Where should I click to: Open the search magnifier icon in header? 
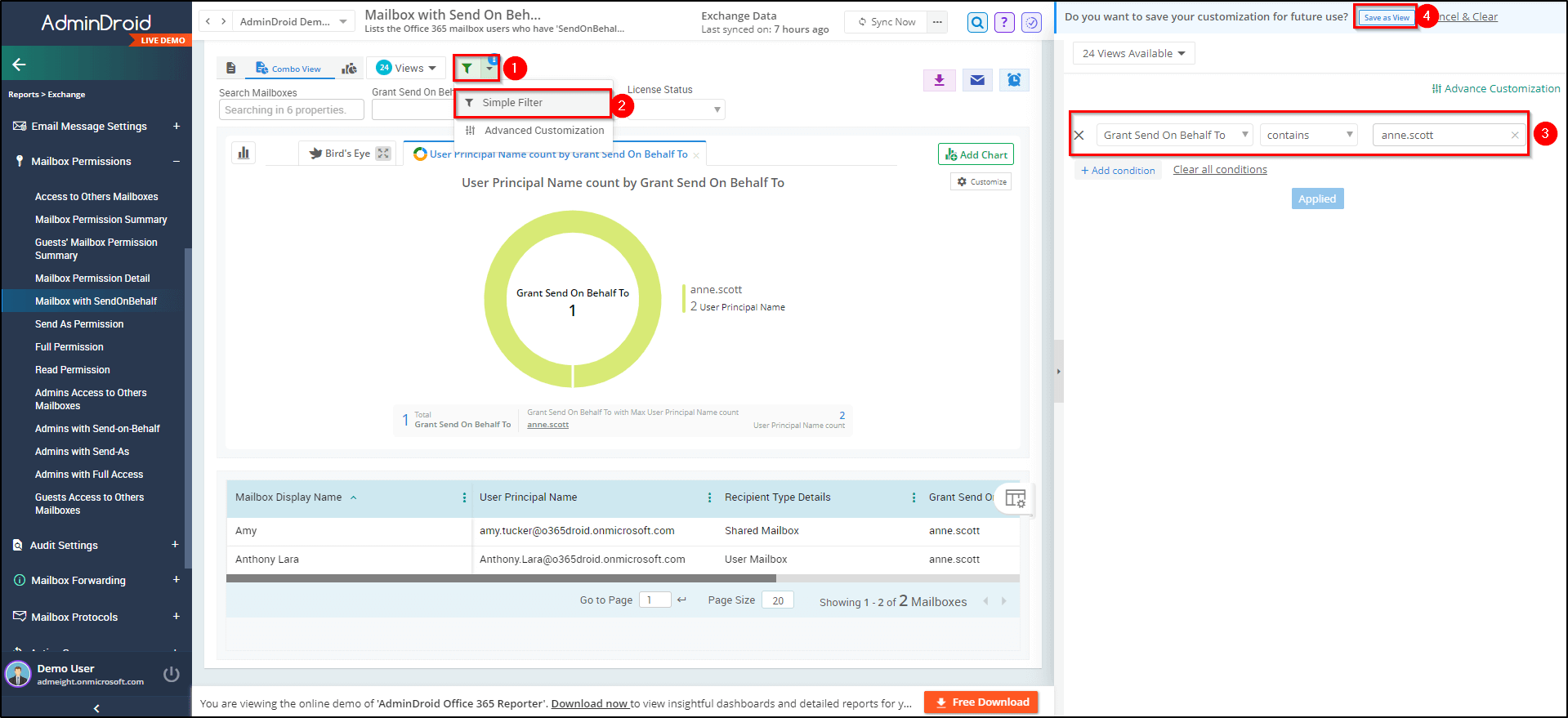977,23
